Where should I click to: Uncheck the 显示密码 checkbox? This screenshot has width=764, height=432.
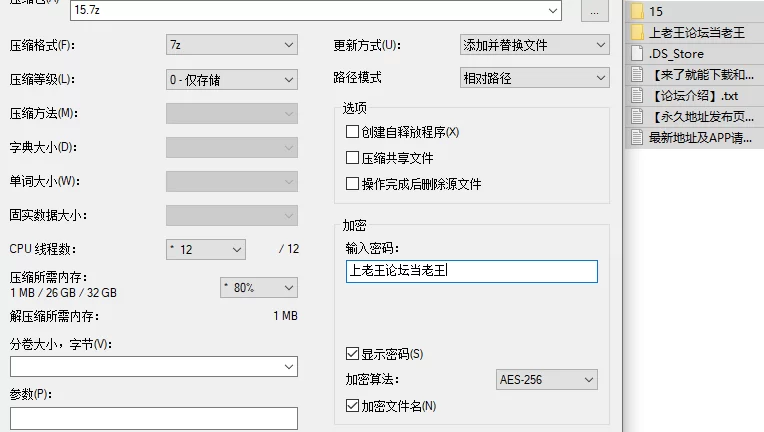pyautogui.click(x=352, y=354)
